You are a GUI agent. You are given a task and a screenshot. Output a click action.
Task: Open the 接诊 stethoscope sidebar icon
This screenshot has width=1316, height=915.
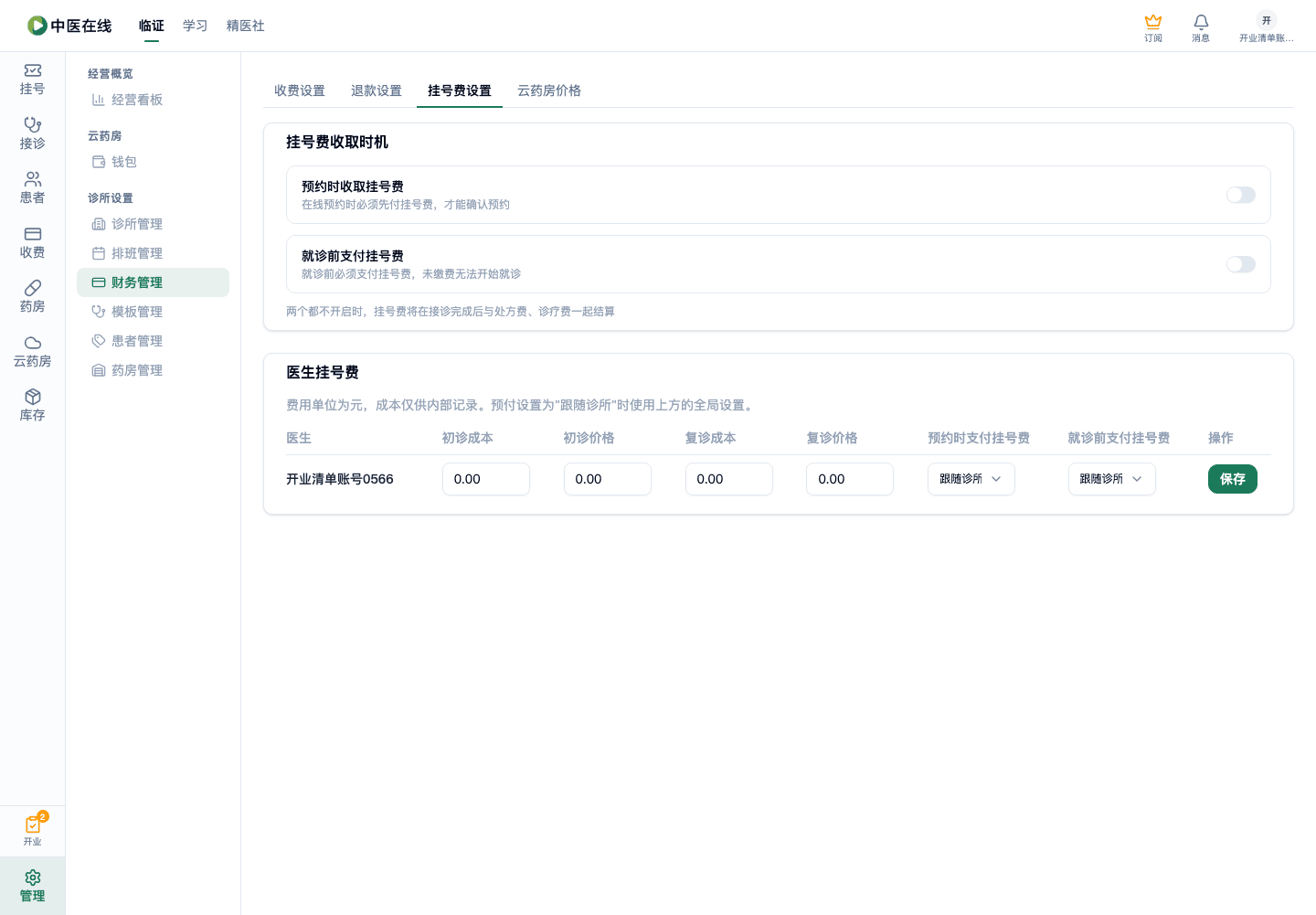32,133
